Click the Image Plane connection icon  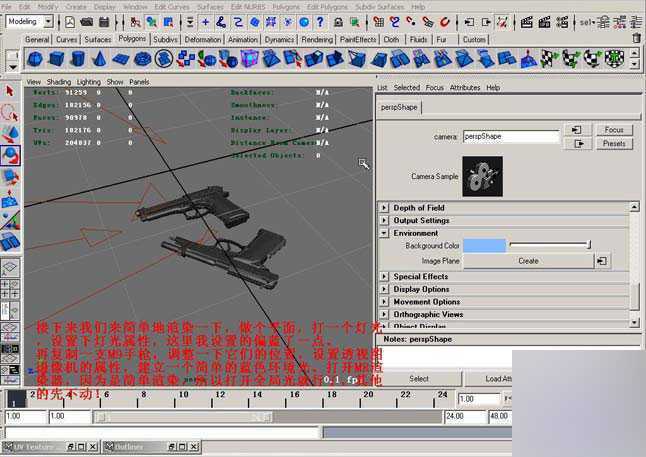click(602, 261)
